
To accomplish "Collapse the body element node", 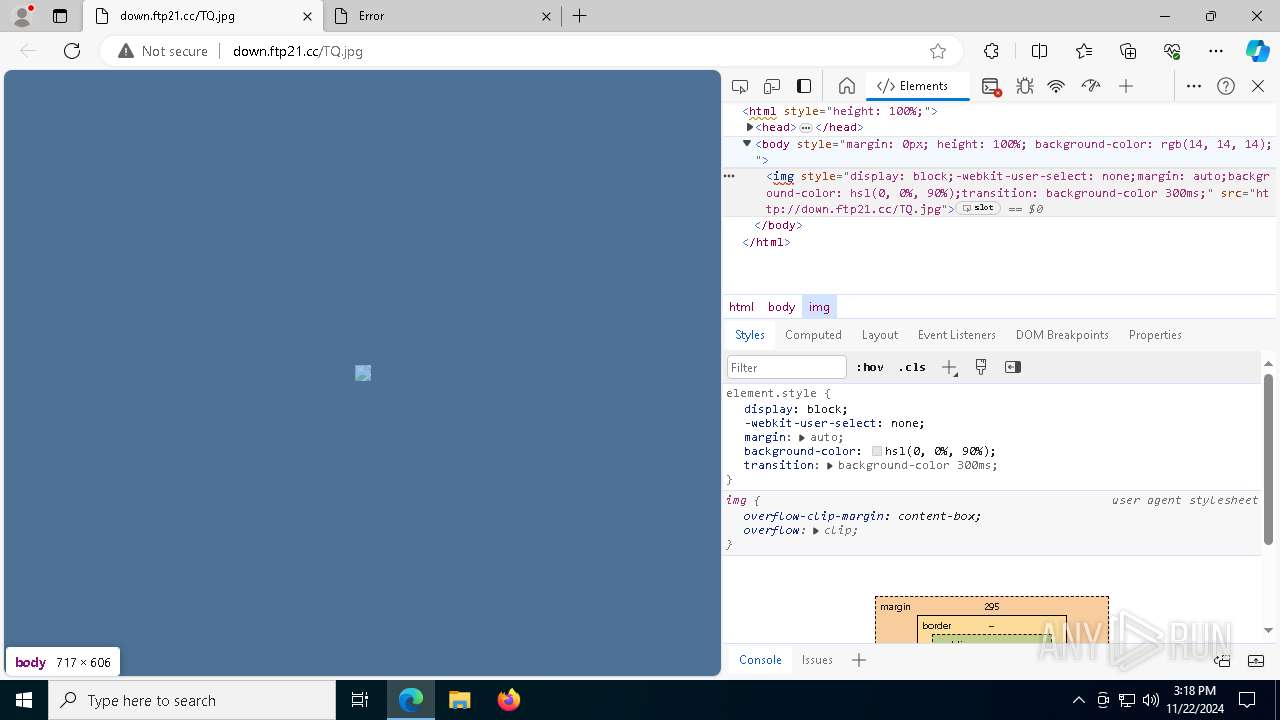I will pyautogui.click(x=747, y=143).
